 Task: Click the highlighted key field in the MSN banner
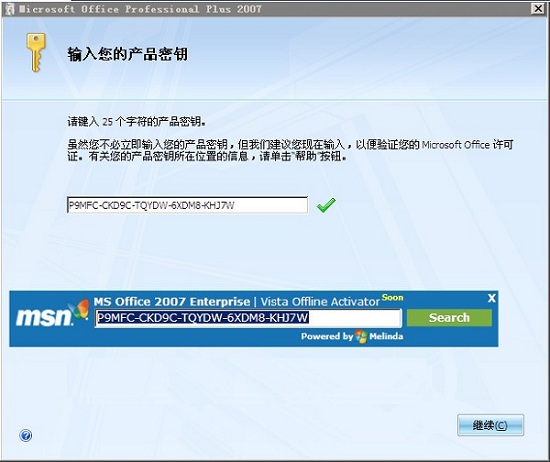(x=248, y=318)
